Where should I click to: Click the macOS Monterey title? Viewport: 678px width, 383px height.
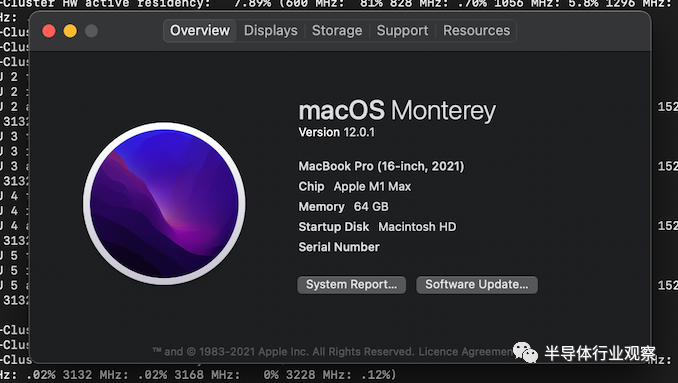pos(397,111)
